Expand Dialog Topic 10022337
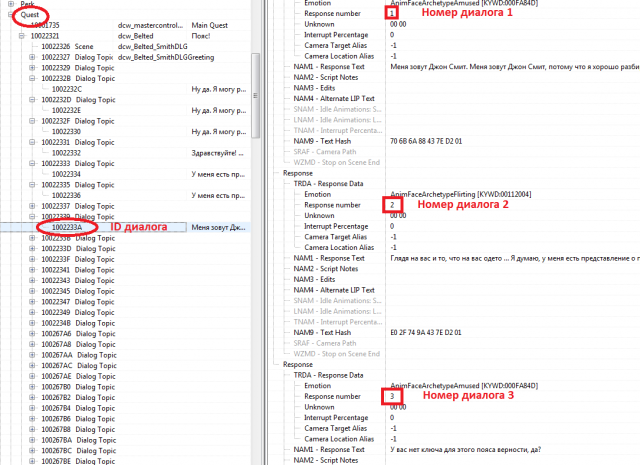This screenshot has width=640, height=465. [33, 206]
